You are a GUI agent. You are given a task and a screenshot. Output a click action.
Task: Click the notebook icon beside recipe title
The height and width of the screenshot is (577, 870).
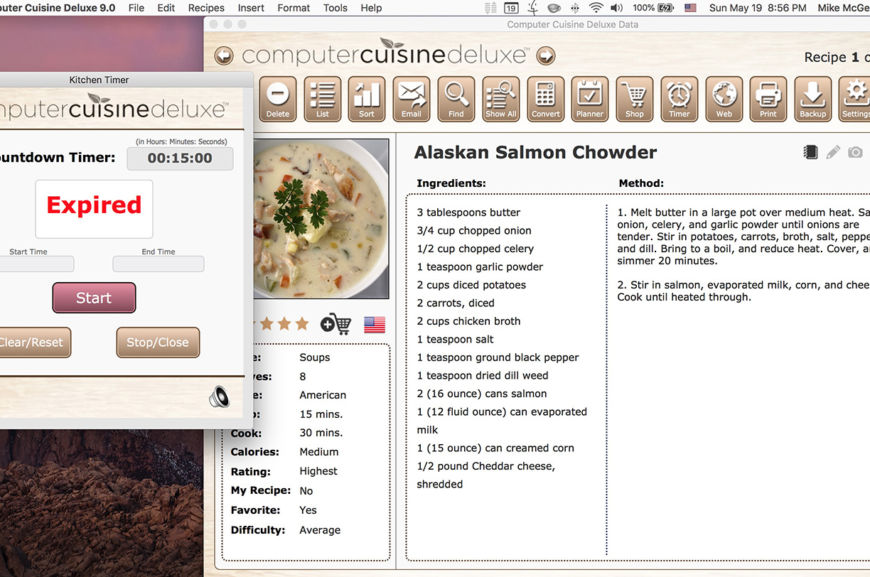tap(811, 152)
